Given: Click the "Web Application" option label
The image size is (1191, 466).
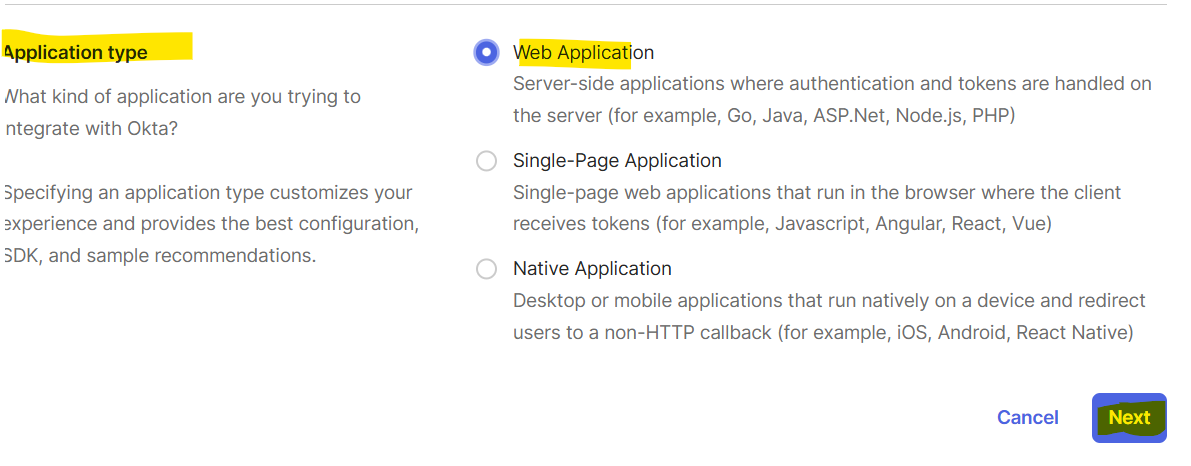Looking at the screenshot, I should (583, 53).
